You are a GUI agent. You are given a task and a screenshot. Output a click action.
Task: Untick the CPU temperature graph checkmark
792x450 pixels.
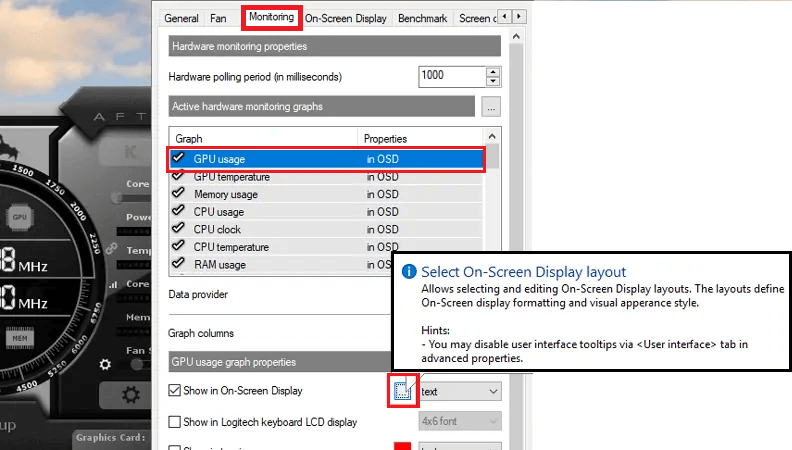[178, 246]
